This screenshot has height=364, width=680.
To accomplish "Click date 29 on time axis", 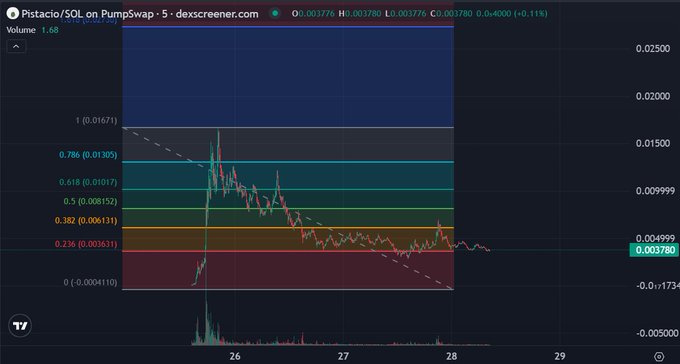I will [x=560, y=356].
